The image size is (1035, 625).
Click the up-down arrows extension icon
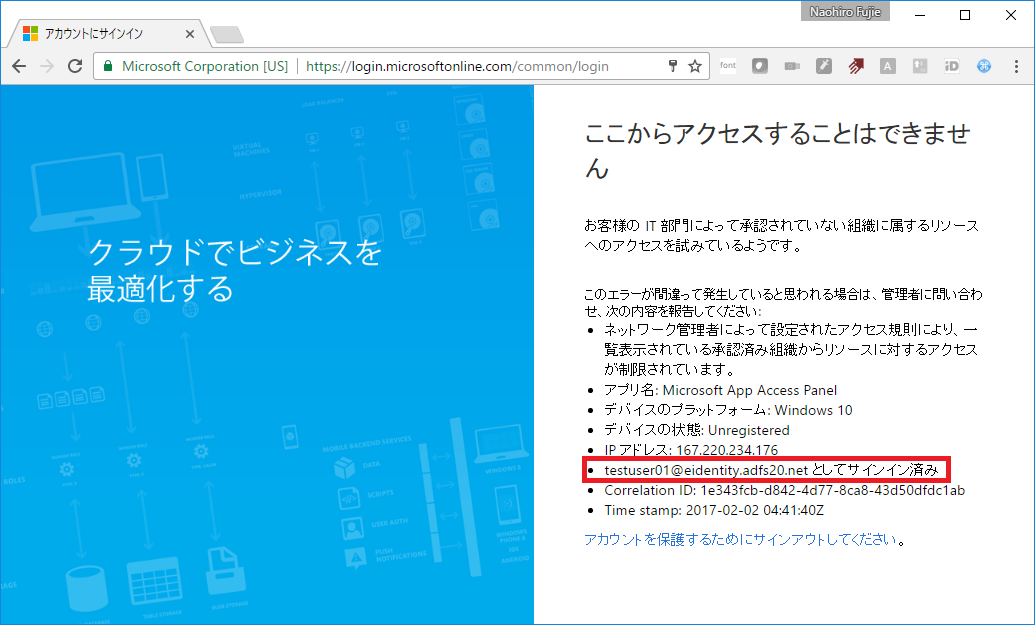(919, 66)
